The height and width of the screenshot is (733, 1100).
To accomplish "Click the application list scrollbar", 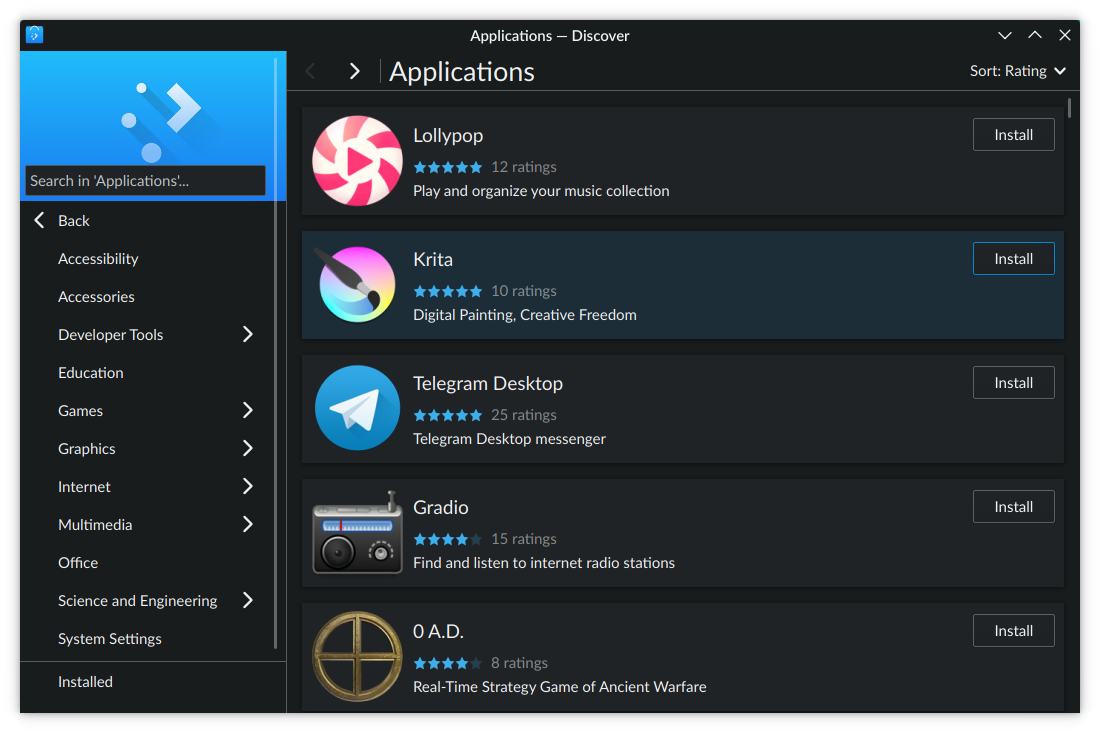I will [1069, 108].
